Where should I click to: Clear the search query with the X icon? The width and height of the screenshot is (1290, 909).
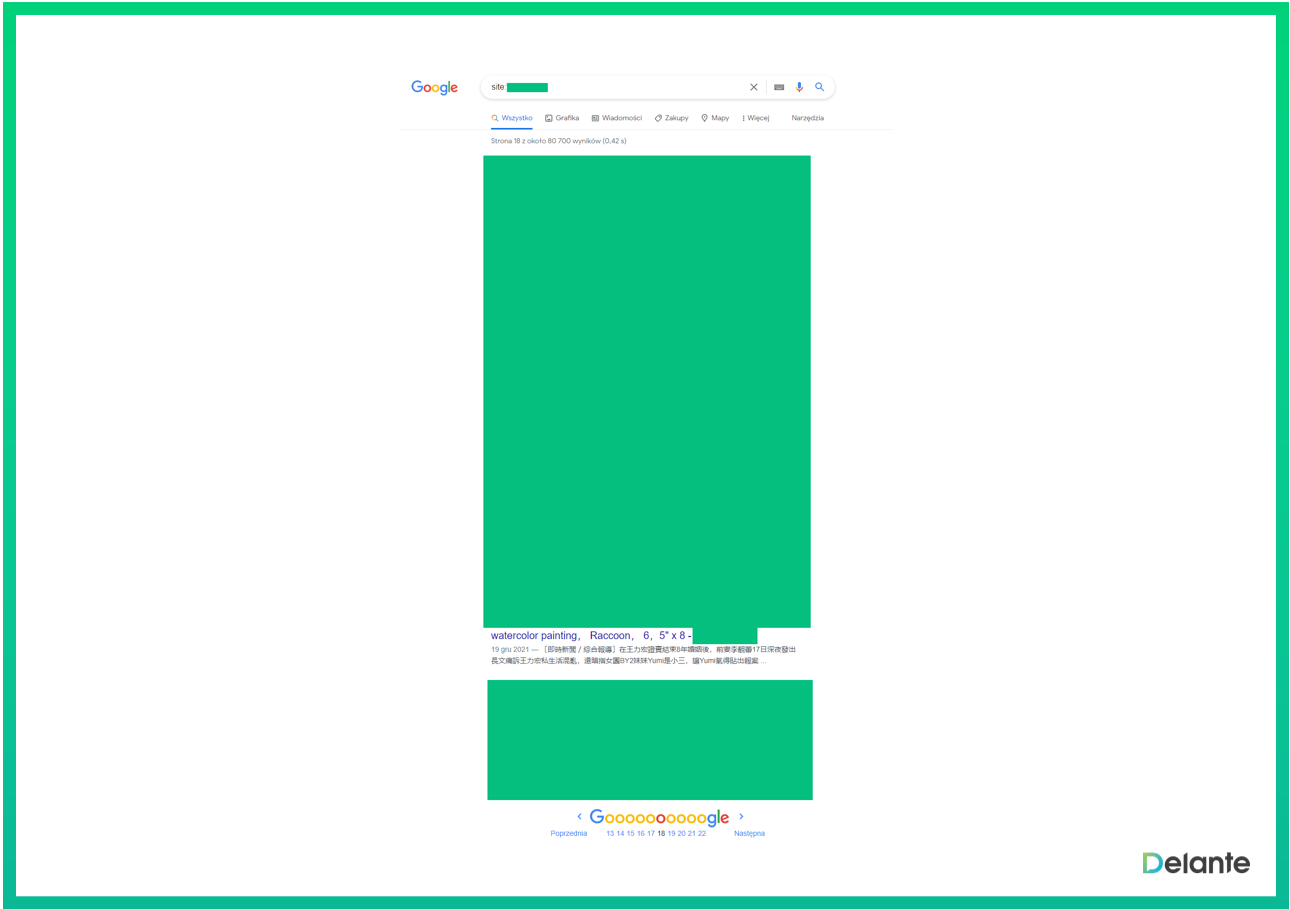754,87
